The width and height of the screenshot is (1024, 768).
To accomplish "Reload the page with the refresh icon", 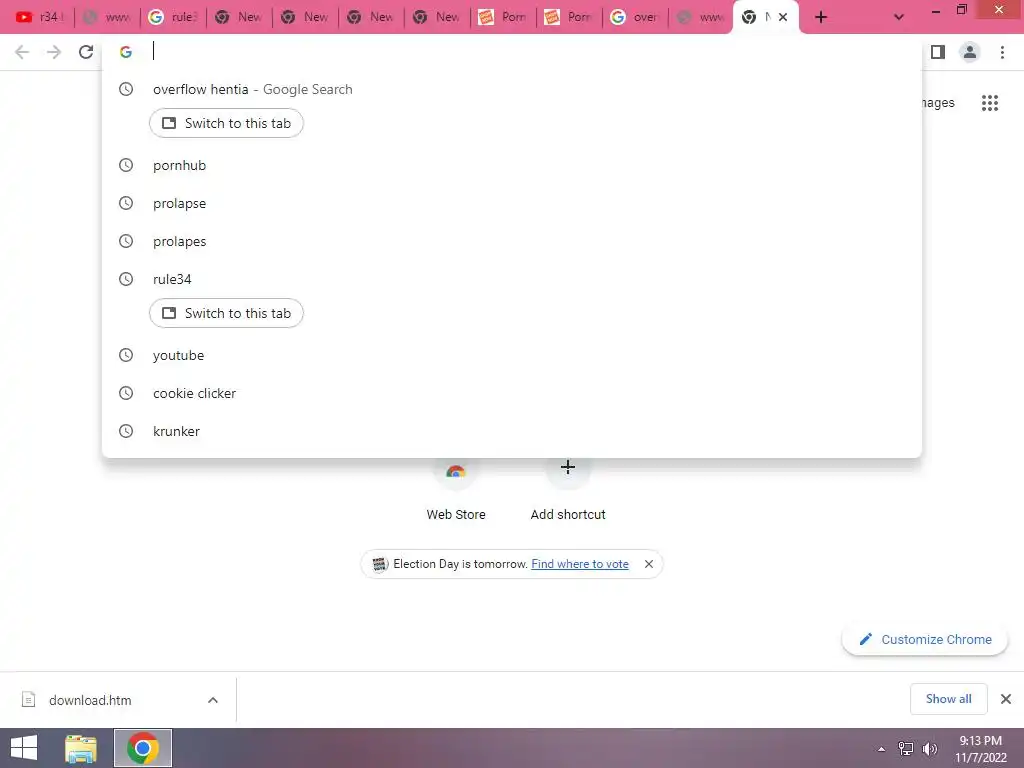I will [x=86, y=52].
